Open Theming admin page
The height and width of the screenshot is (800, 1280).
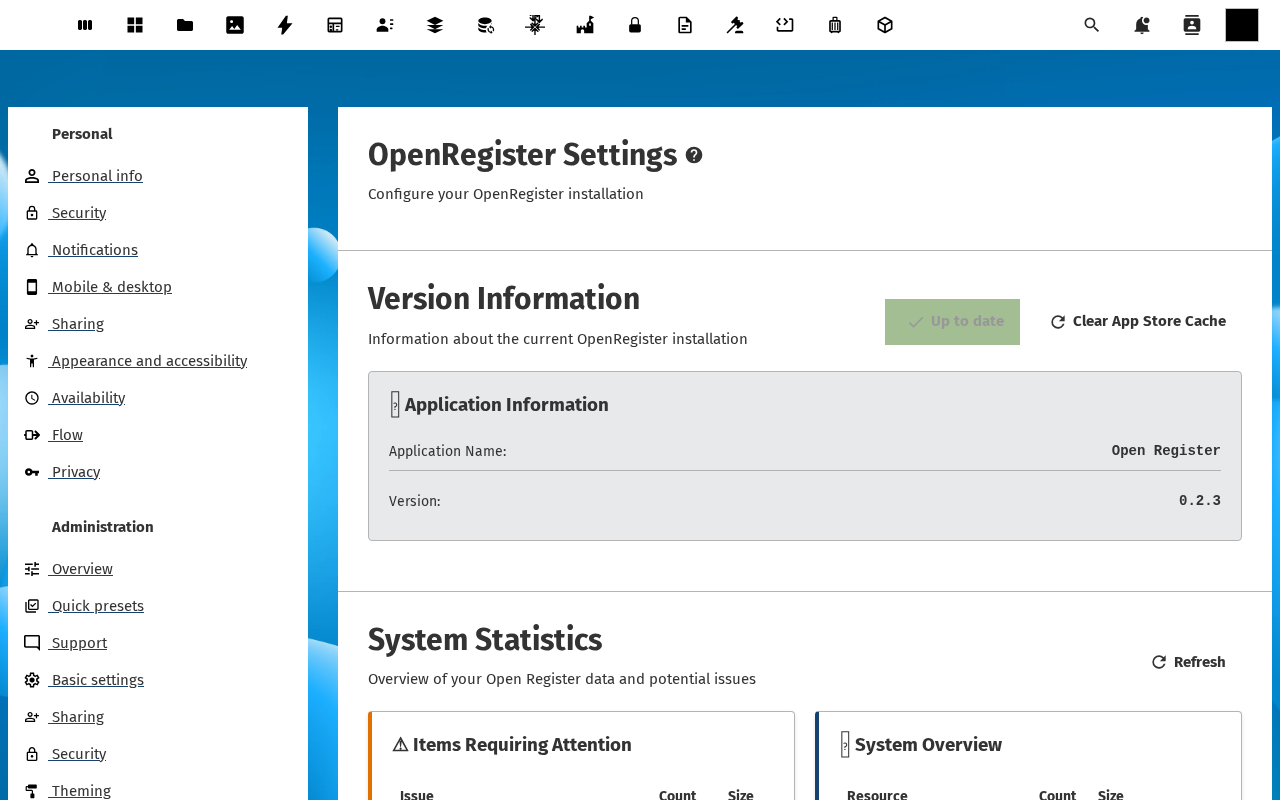[x=81, y=791]
